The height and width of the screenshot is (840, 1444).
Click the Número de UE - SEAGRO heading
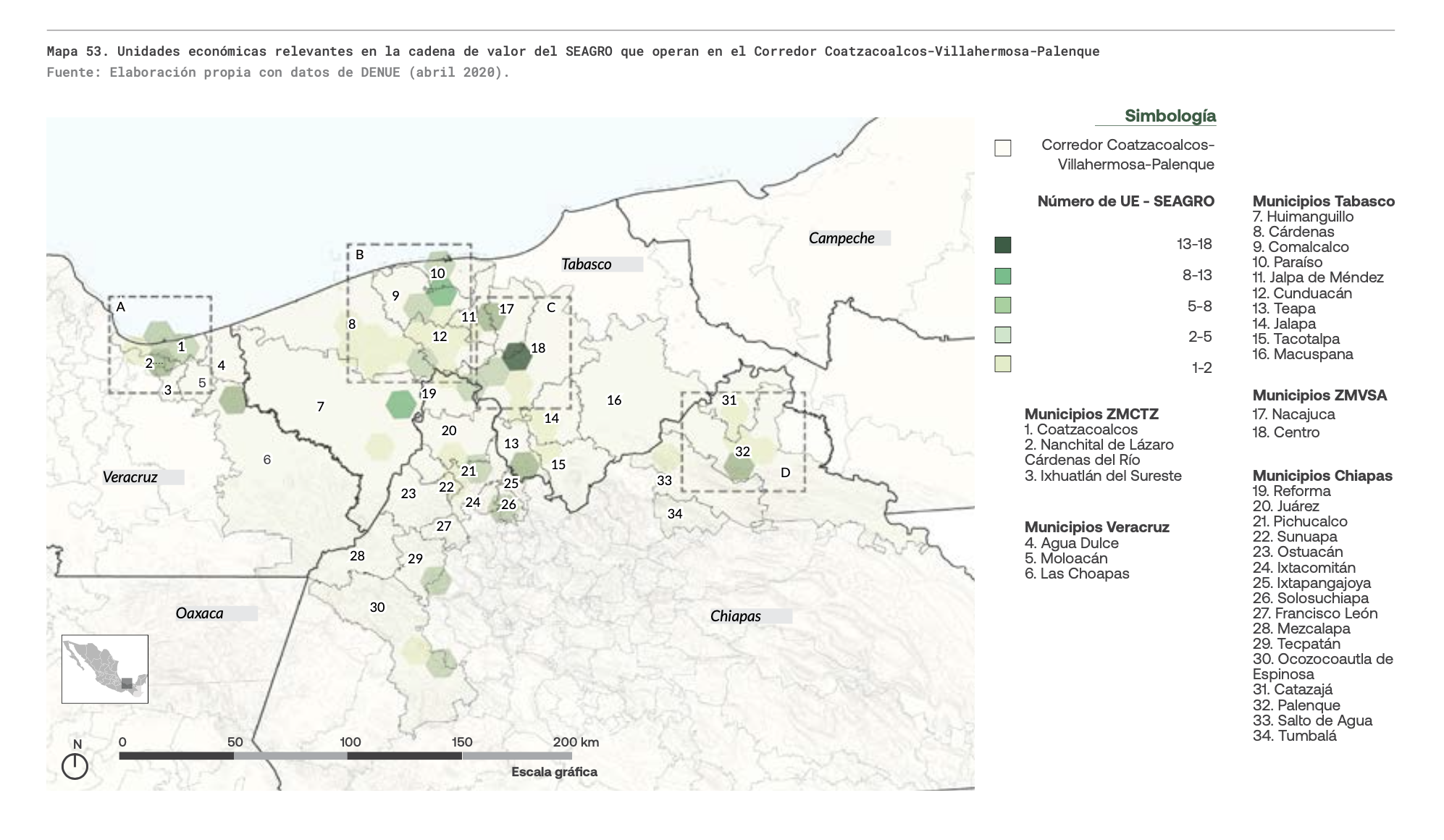[1125, 201]
